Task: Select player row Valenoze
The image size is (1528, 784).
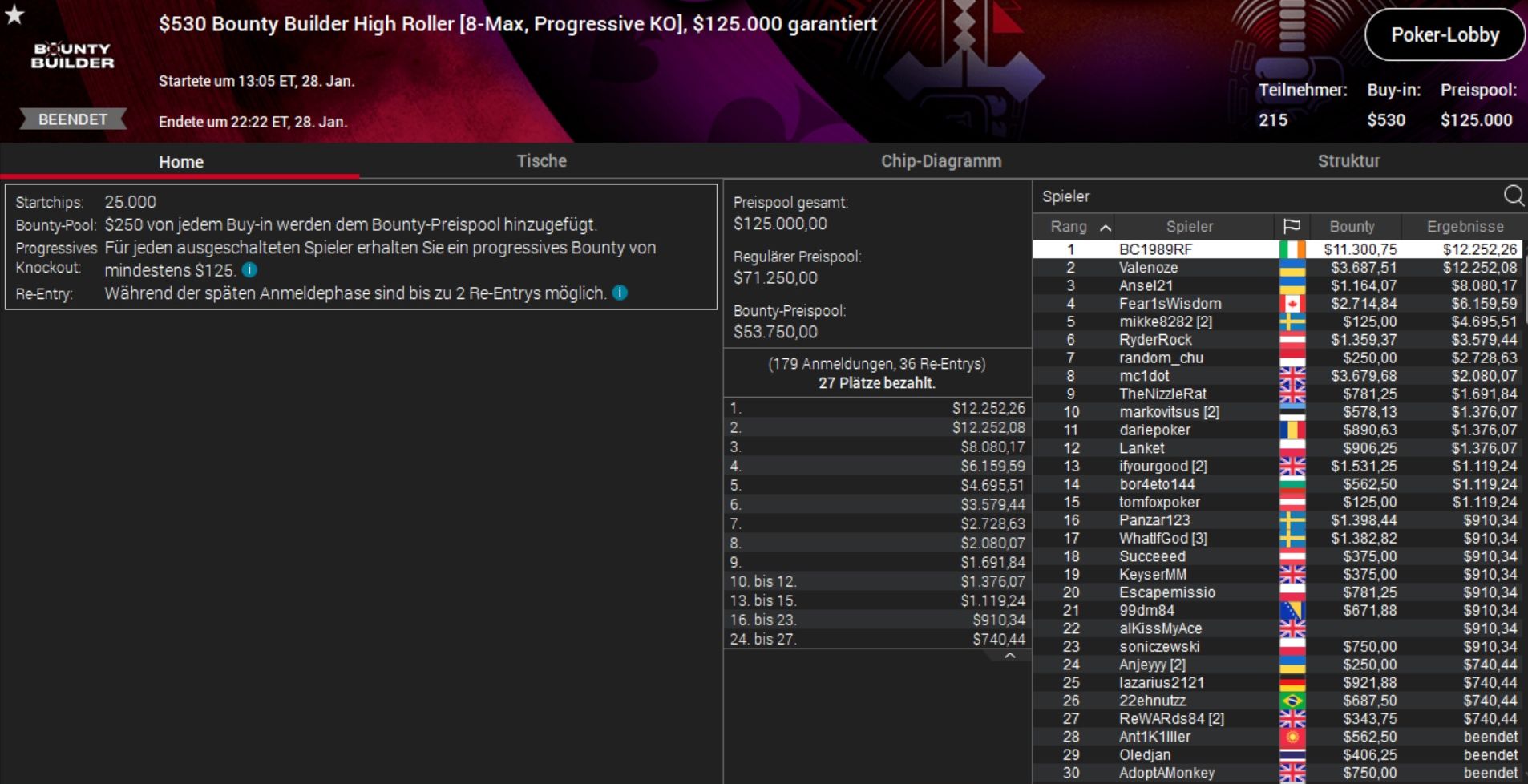Action: [x=1278, y=268]
